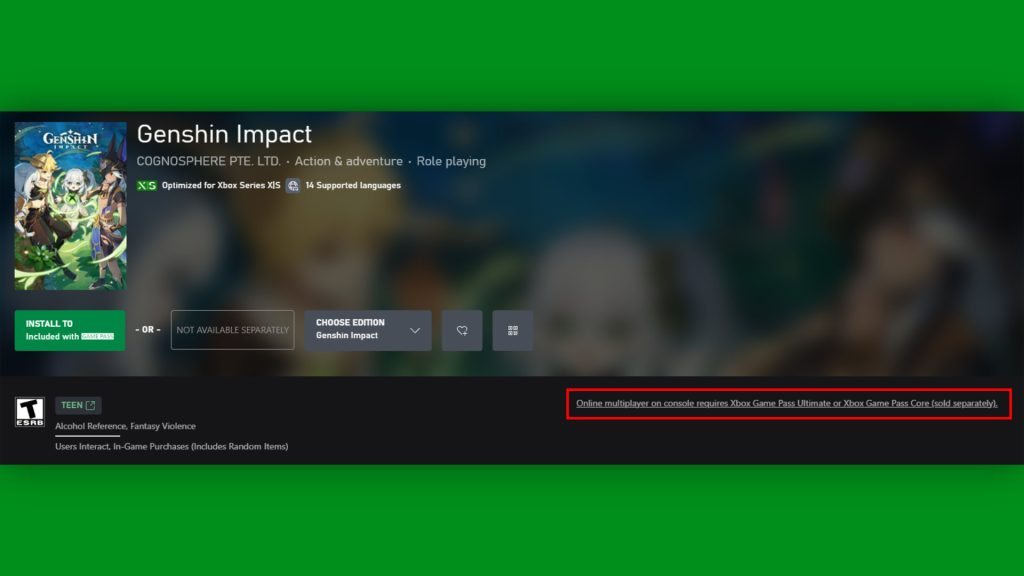Click the ESRB Teen rating icon
The height and width of the screenshot is (576, 1024).
(28, 414)
